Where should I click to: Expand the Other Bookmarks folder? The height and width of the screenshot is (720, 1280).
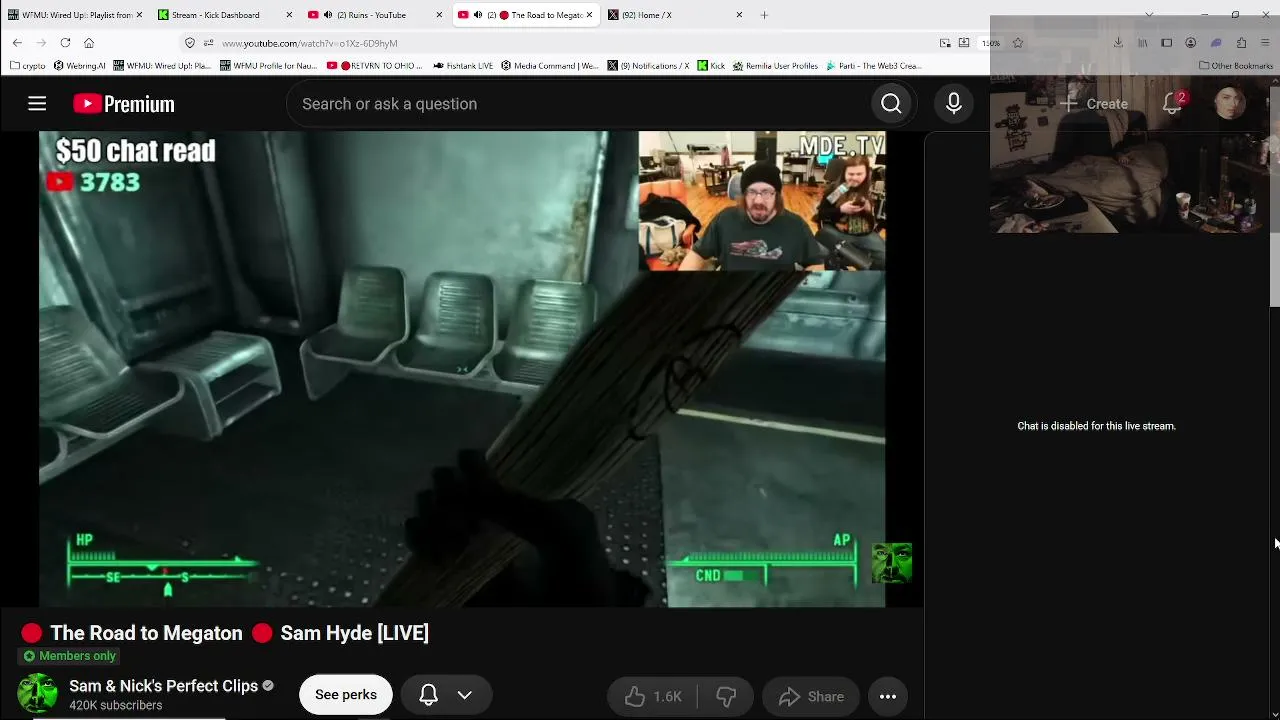point(1236,66)
